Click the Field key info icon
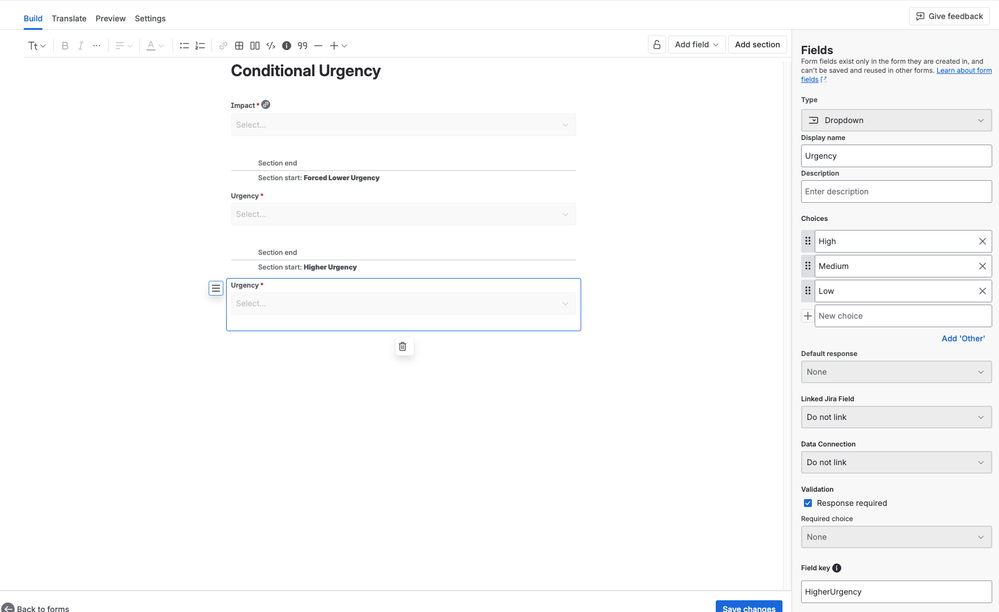999x612 pixels. coord(837,568)
